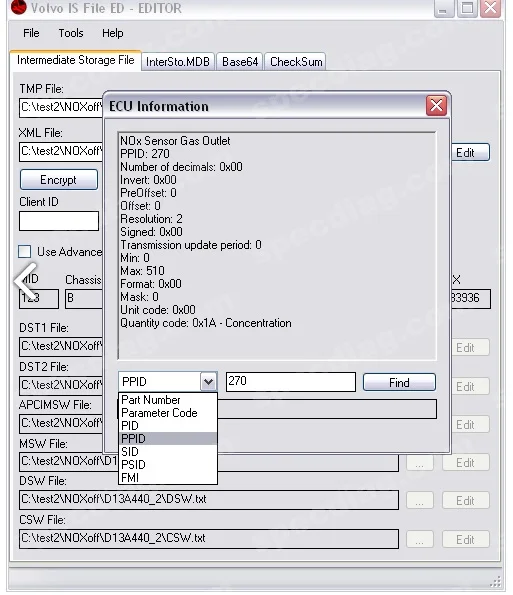Click disabled Edit button for CSW File
Screen dimensions: 513x595
(466, 539)
